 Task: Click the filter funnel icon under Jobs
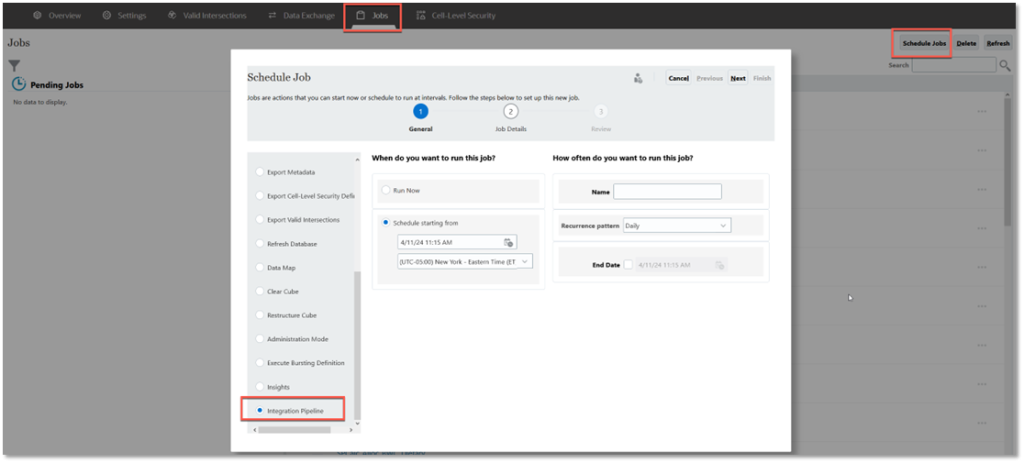(x=14, y=65)
